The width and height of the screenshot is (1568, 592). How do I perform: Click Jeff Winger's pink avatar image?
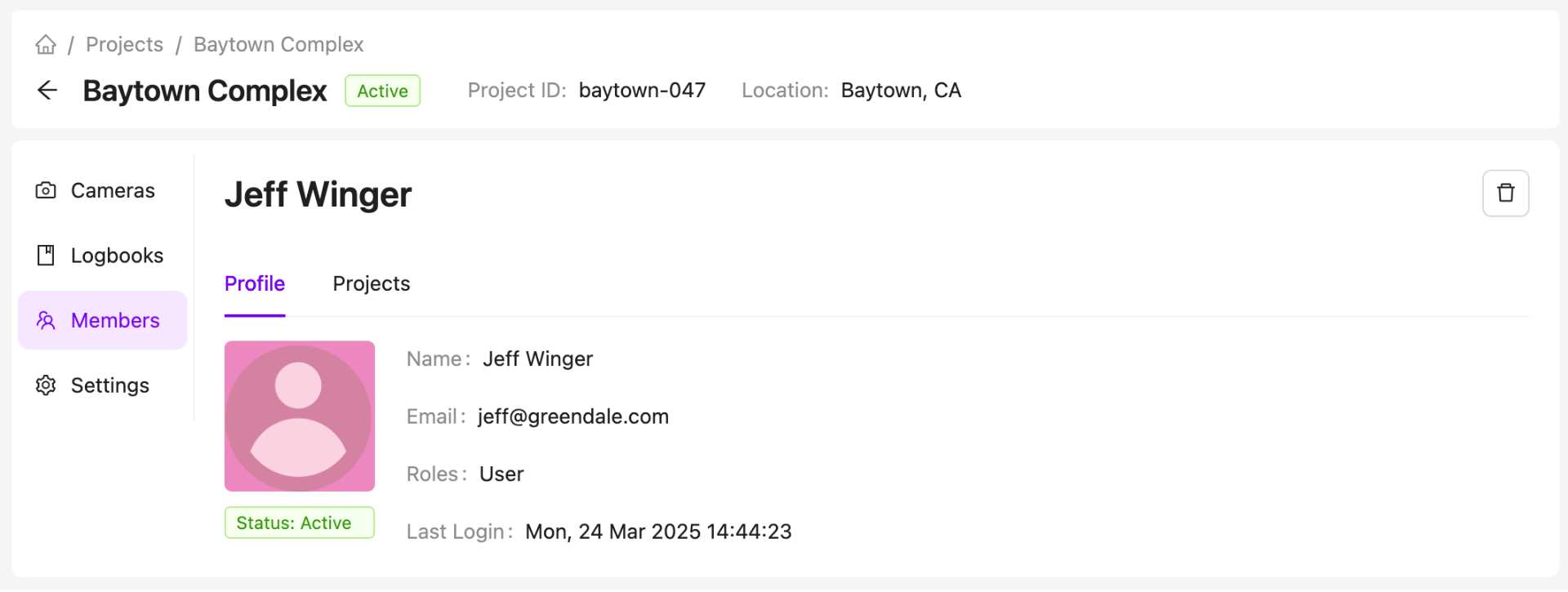(x=300, y=416)
